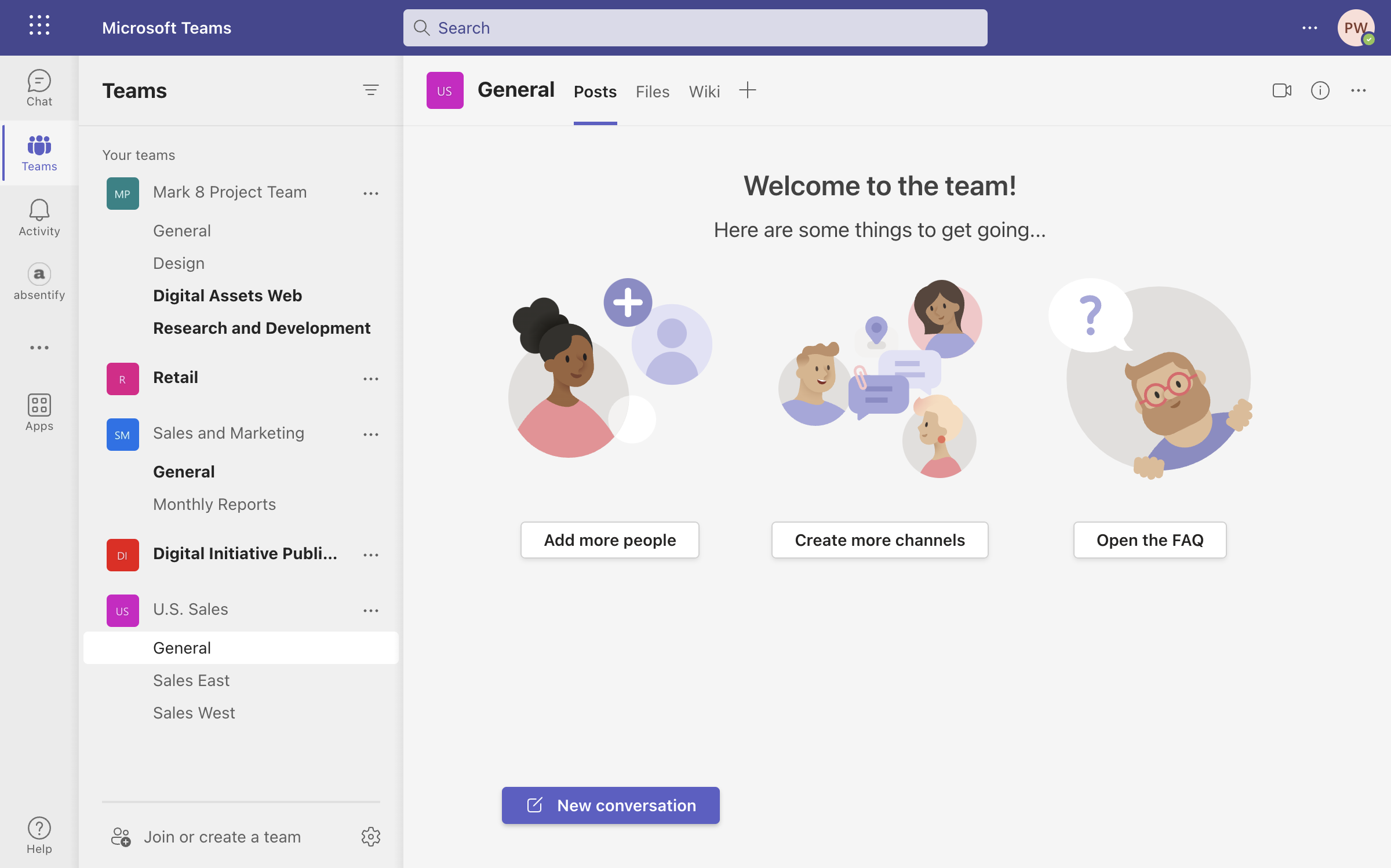Select General channel under U.S. Sales
This screenshot has height=868, width=1391.
pyautogui.click(x=241, y=648)
